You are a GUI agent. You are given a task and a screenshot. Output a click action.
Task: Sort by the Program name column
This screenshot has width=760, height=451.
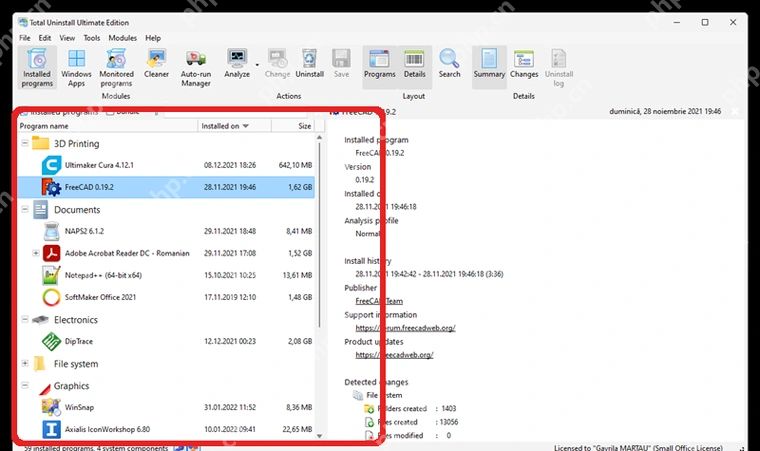click(x=108, y=126)
